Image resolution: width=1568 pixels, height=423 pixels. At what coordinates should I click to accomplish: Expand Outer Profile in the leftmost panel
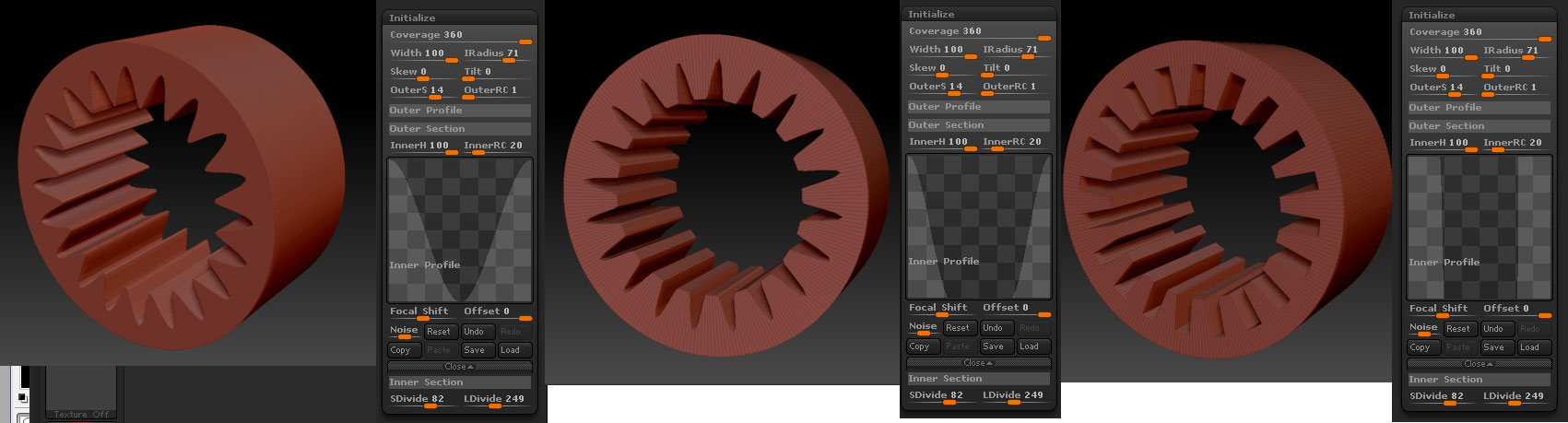tap(459, 110)
